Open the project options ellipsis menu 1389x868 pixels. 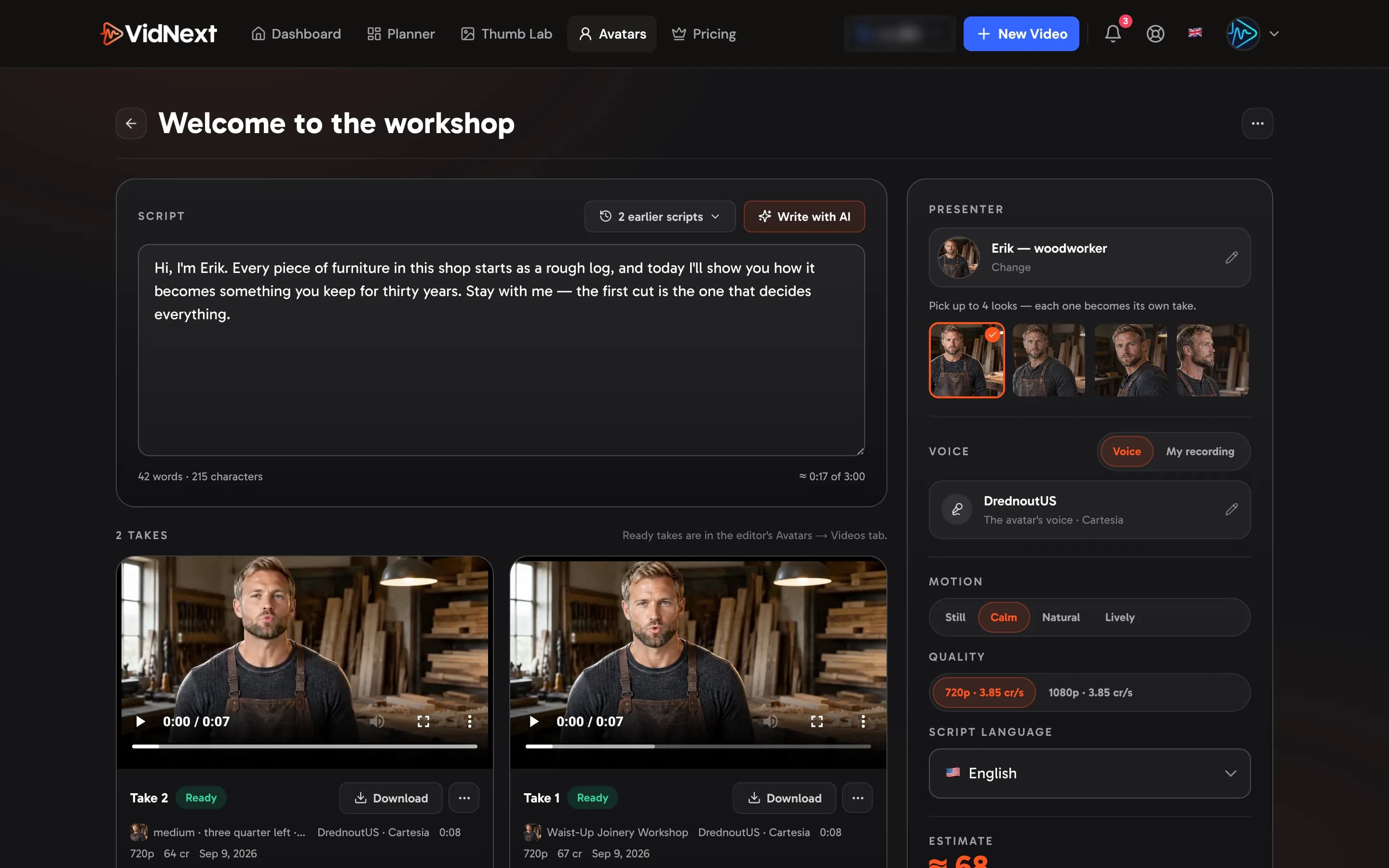(1257, 123)
